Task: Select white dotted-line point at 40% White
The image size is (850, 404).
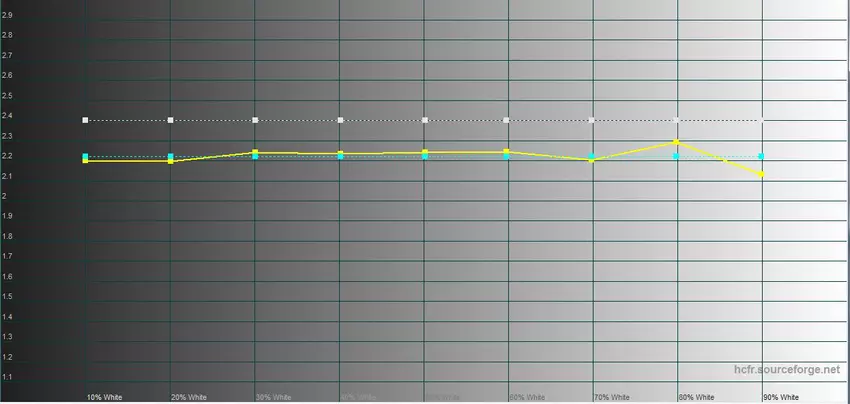Action: tap(341, 120)
